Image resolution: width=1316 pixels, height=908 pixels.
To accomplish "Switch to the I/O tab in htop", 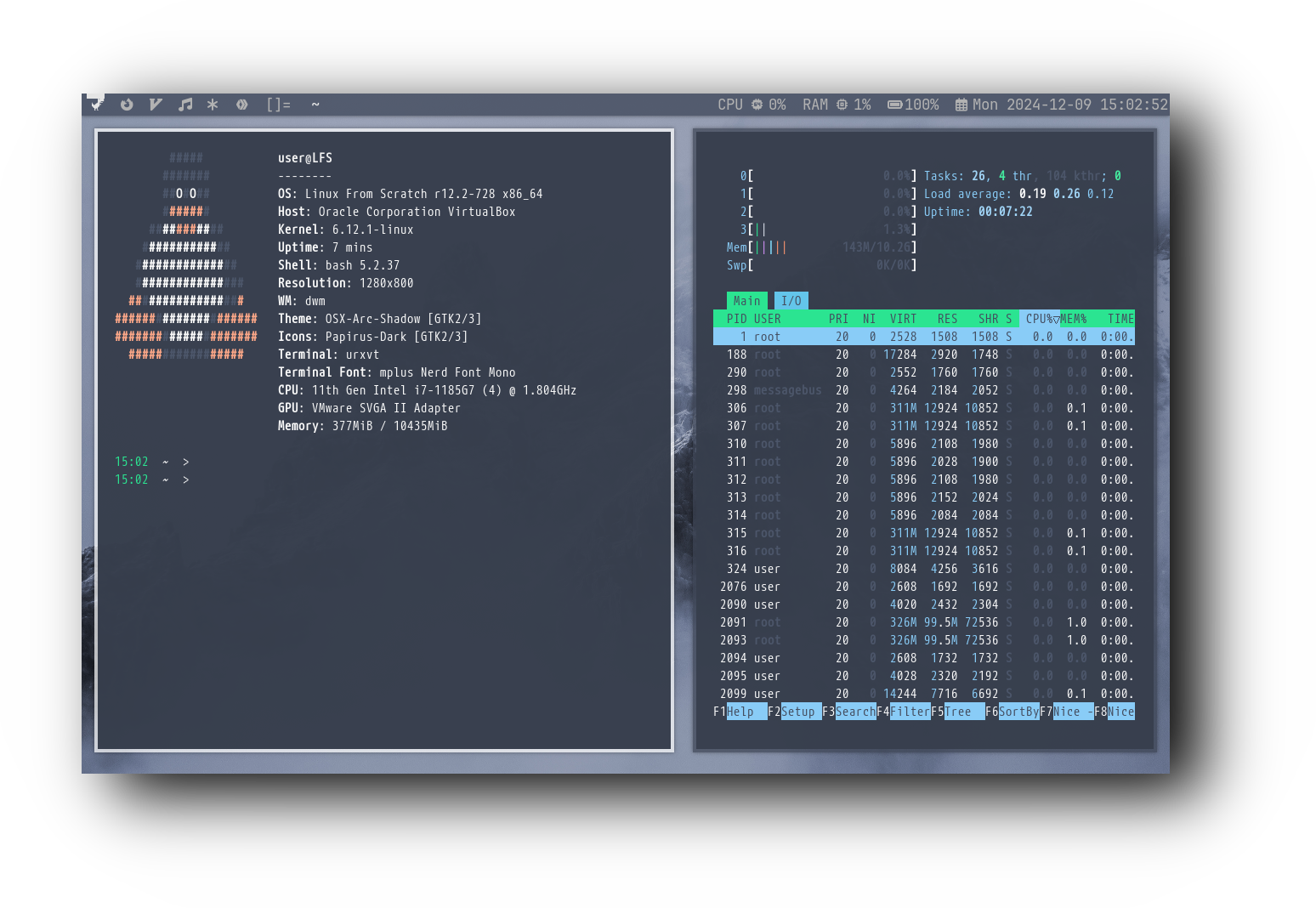I will click(791, 301).
